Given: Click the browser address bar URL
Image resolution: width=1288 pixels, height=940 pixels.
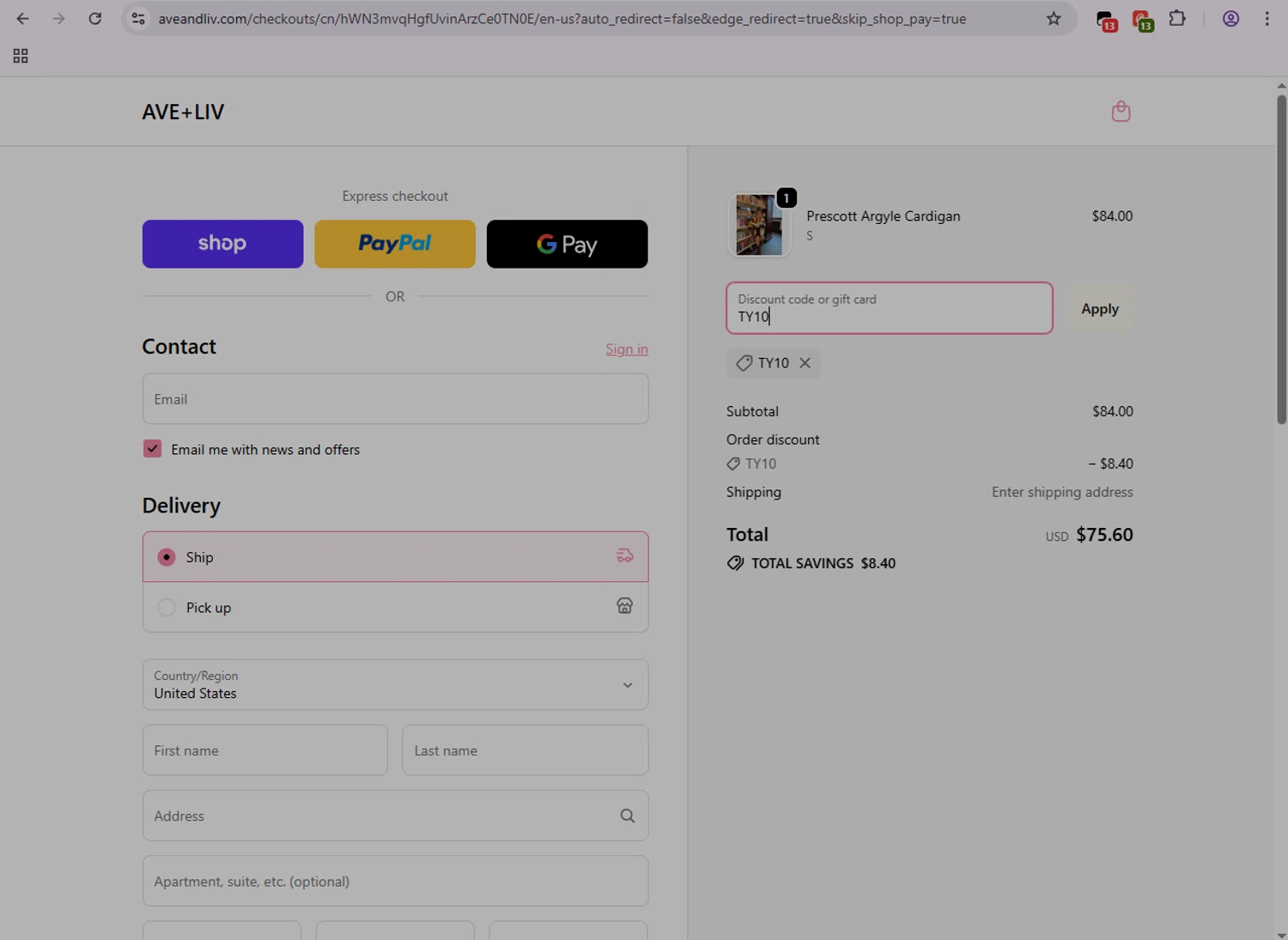Looking at the screenshot, I should [x=562, y=19].
